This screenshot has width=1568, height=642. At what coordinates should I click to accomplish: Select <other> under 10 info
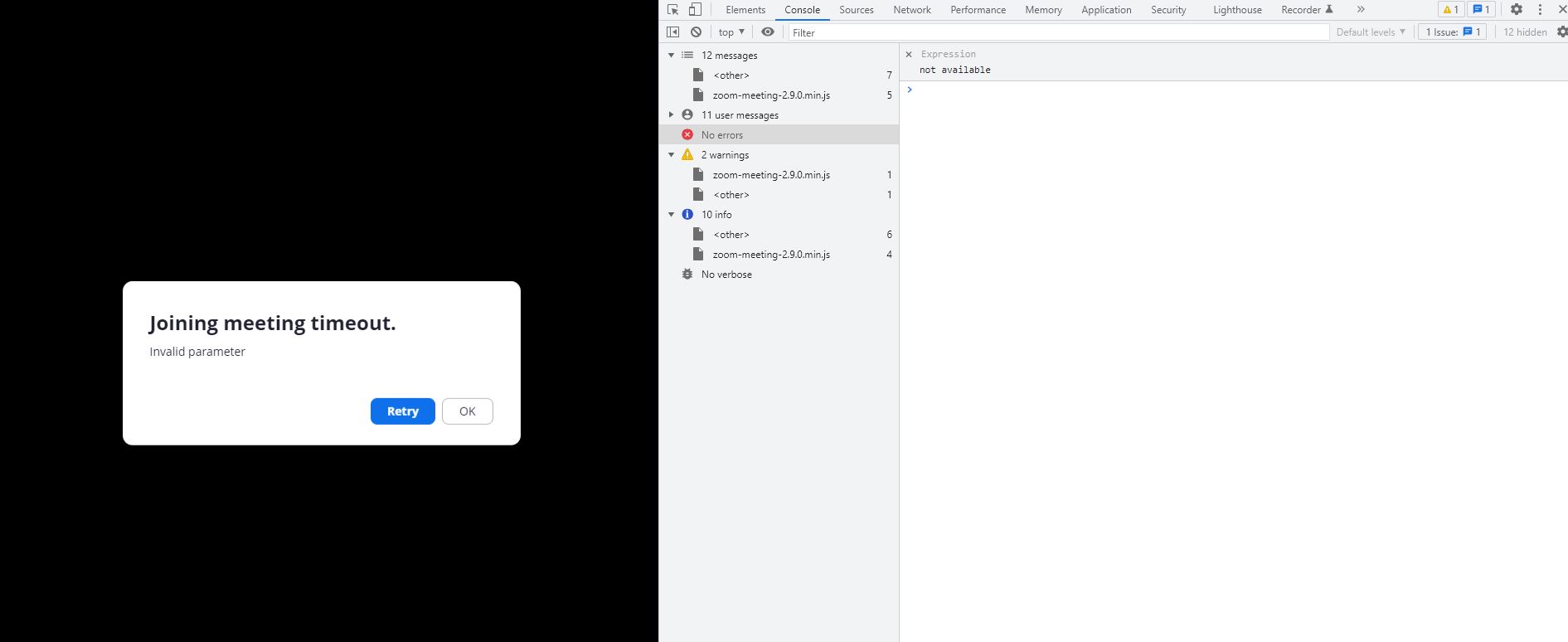[779, 235]
